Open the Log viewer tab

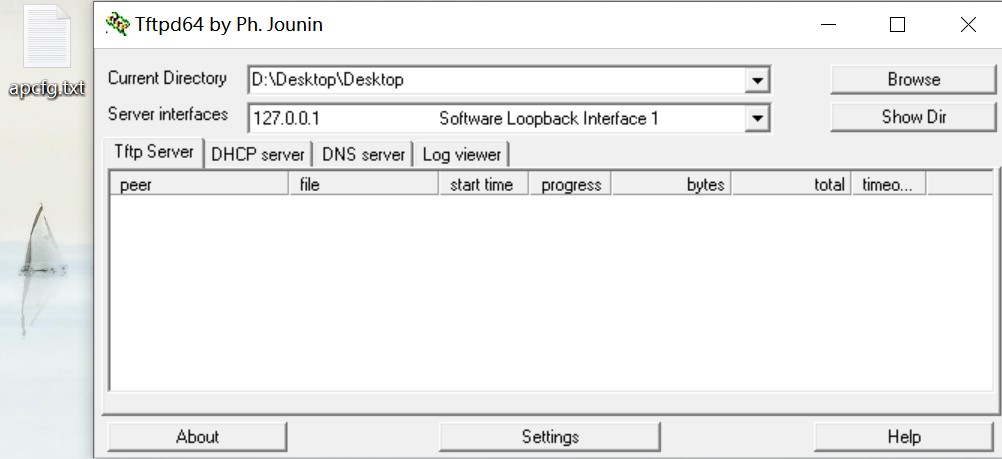[x=461, y=155]
